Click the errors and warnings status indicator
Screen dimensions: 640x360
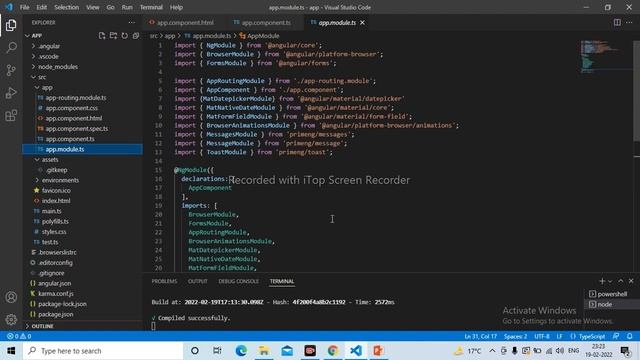[19, 336]
